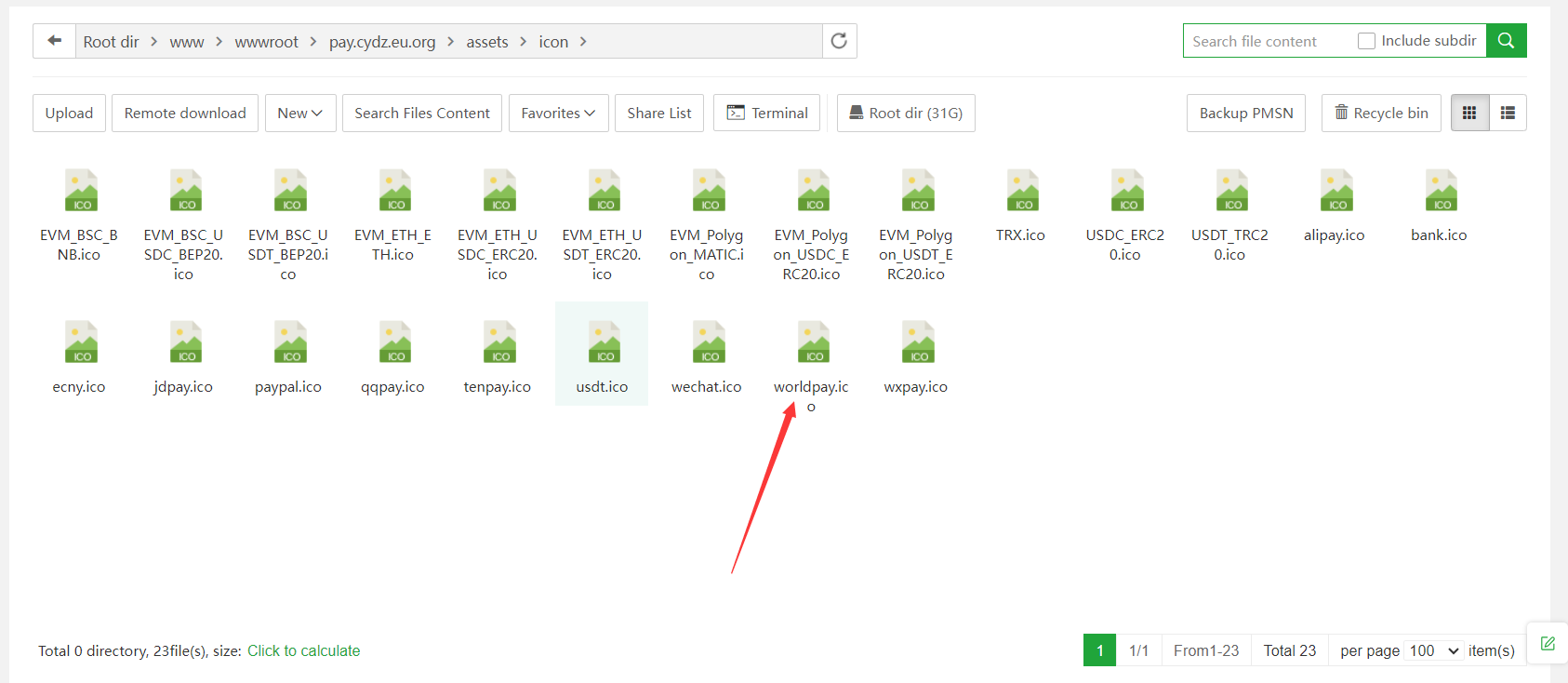Expand chevron after icon in path
The image size is (1568, 683).
click(x=583, y=42)
